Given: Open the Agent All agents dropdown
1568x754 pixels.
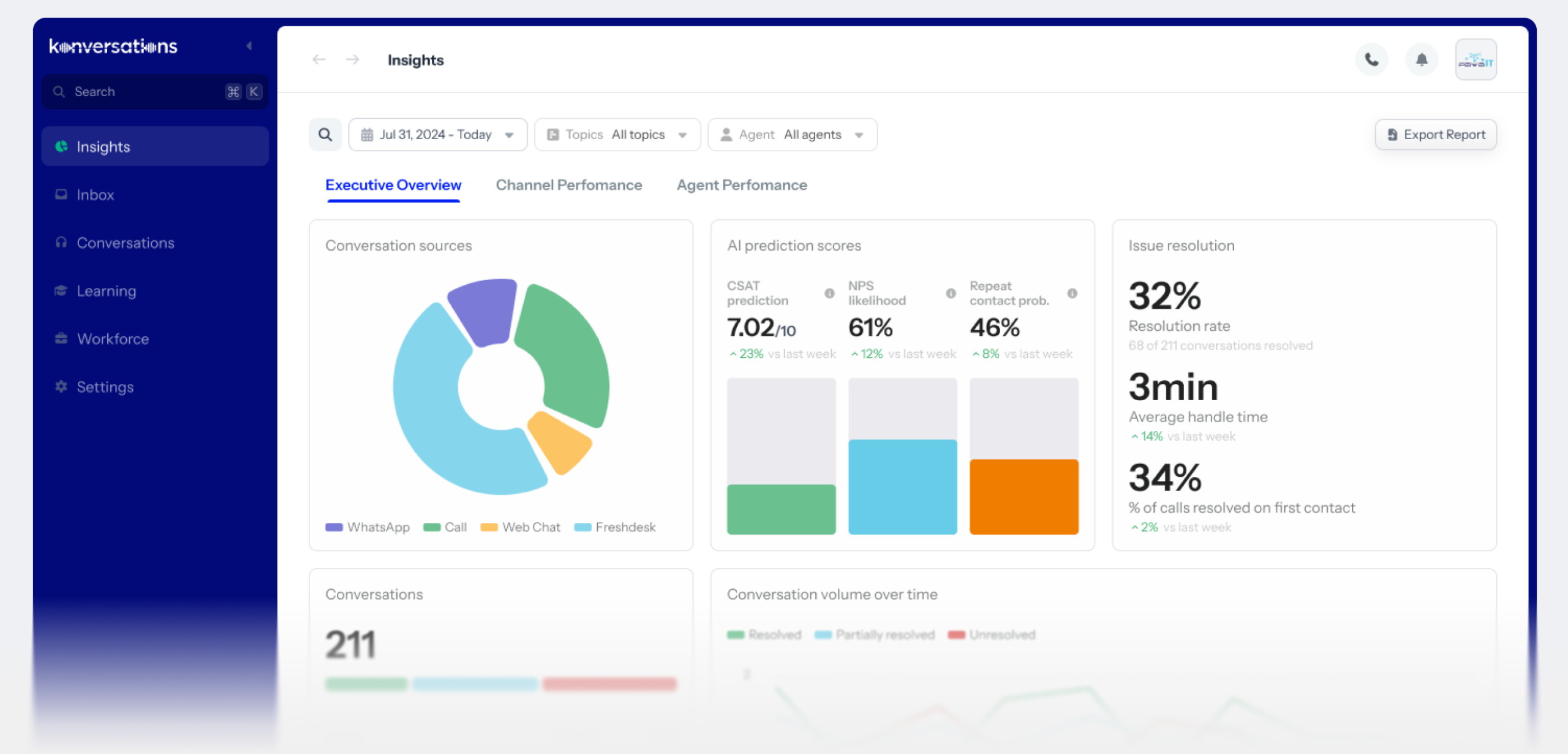Looking at the screenshot, I should point(792,135).
